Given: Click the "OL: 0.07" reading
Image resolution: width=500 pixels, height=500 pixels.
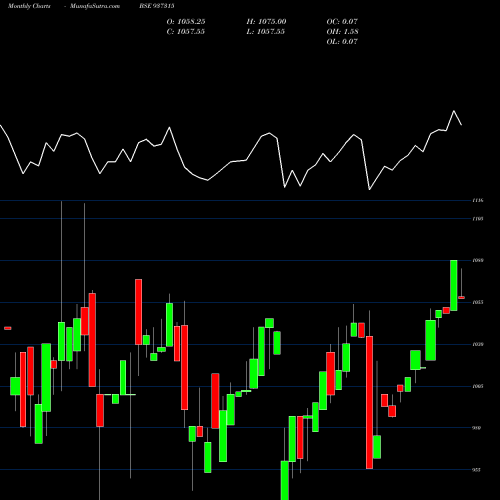Looking at the screenshot, I should pos(342,42).
